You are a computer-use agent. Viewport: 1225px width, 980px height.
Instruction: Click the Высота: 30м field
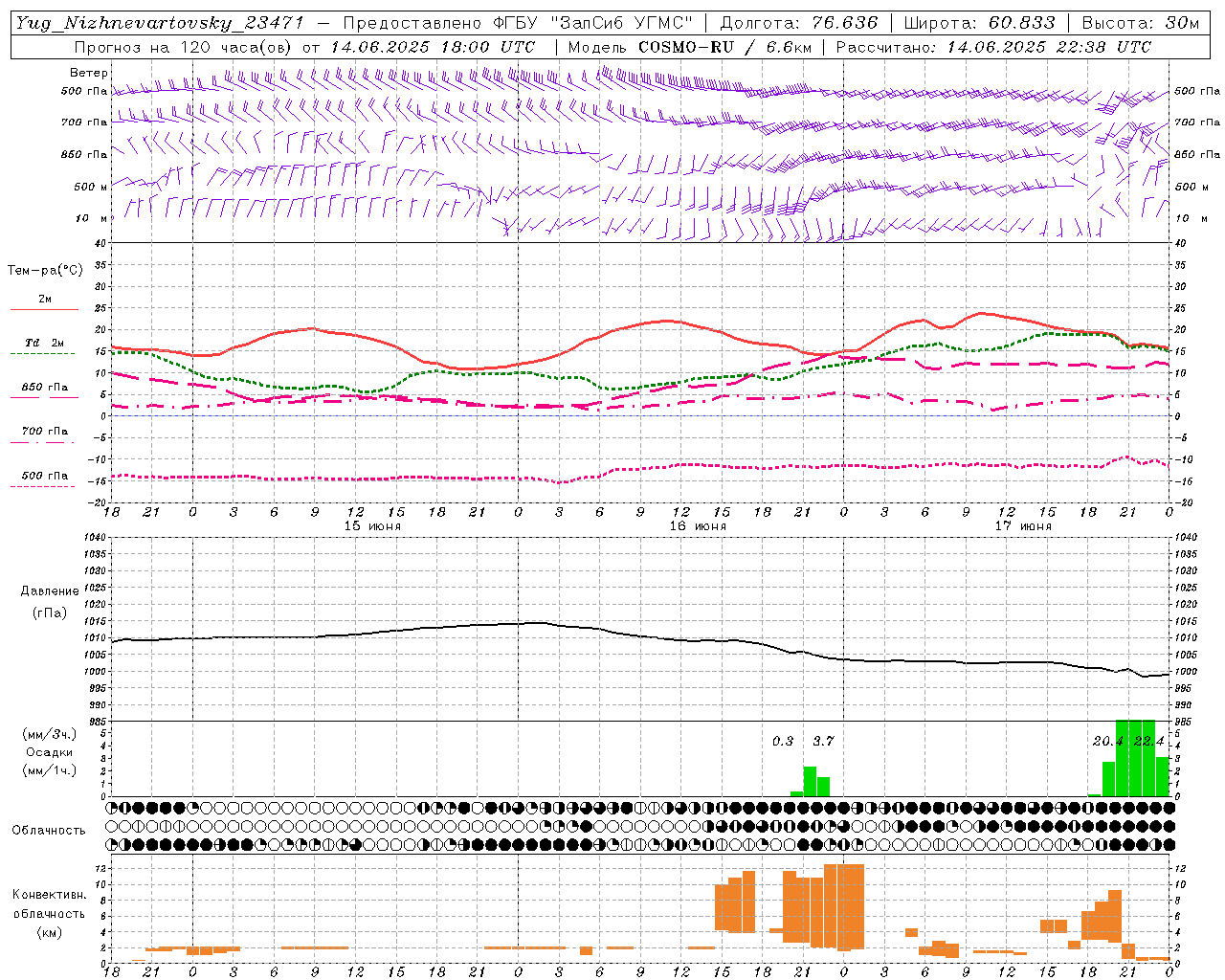click(1140, 23)
